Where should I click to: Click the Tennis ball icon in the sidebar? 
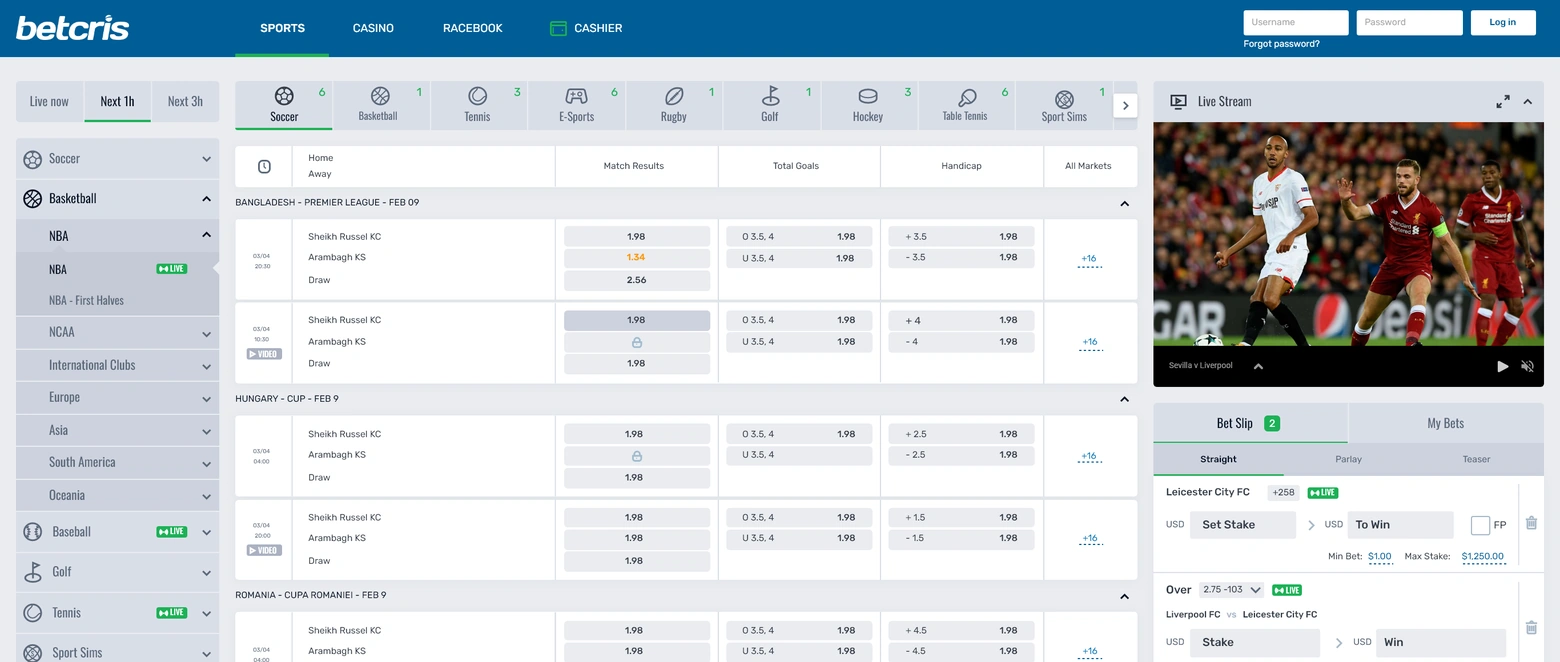(x=32, y=612)
